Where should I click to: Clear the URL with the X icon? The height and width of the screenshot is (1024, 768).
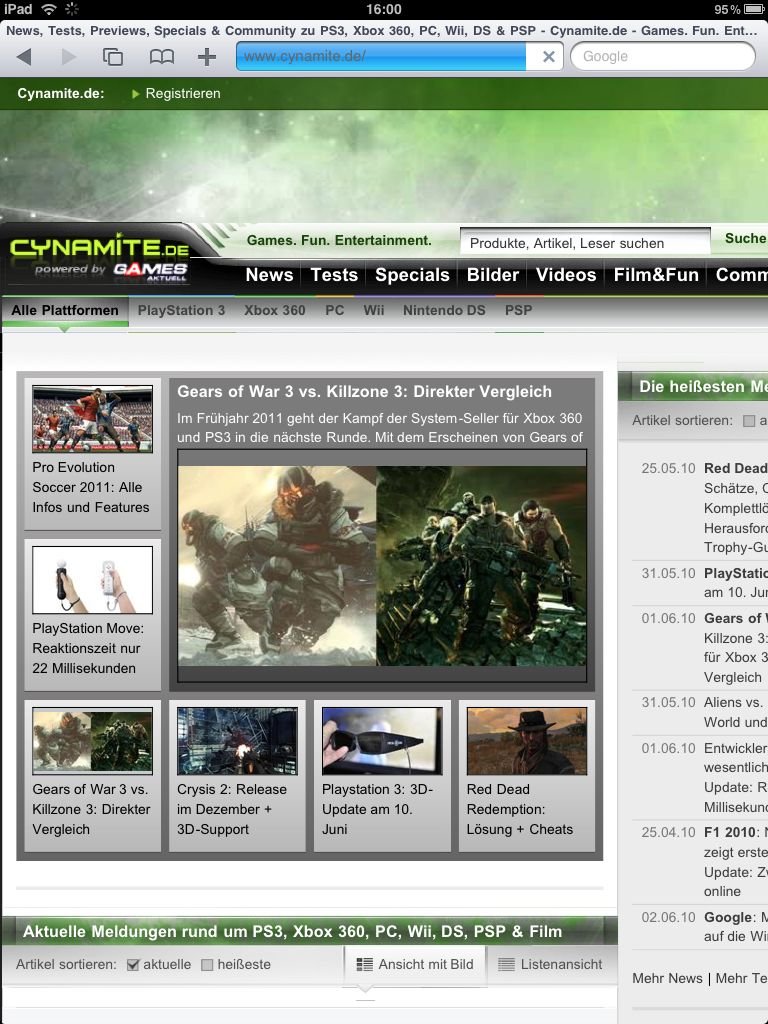(549, 57)
